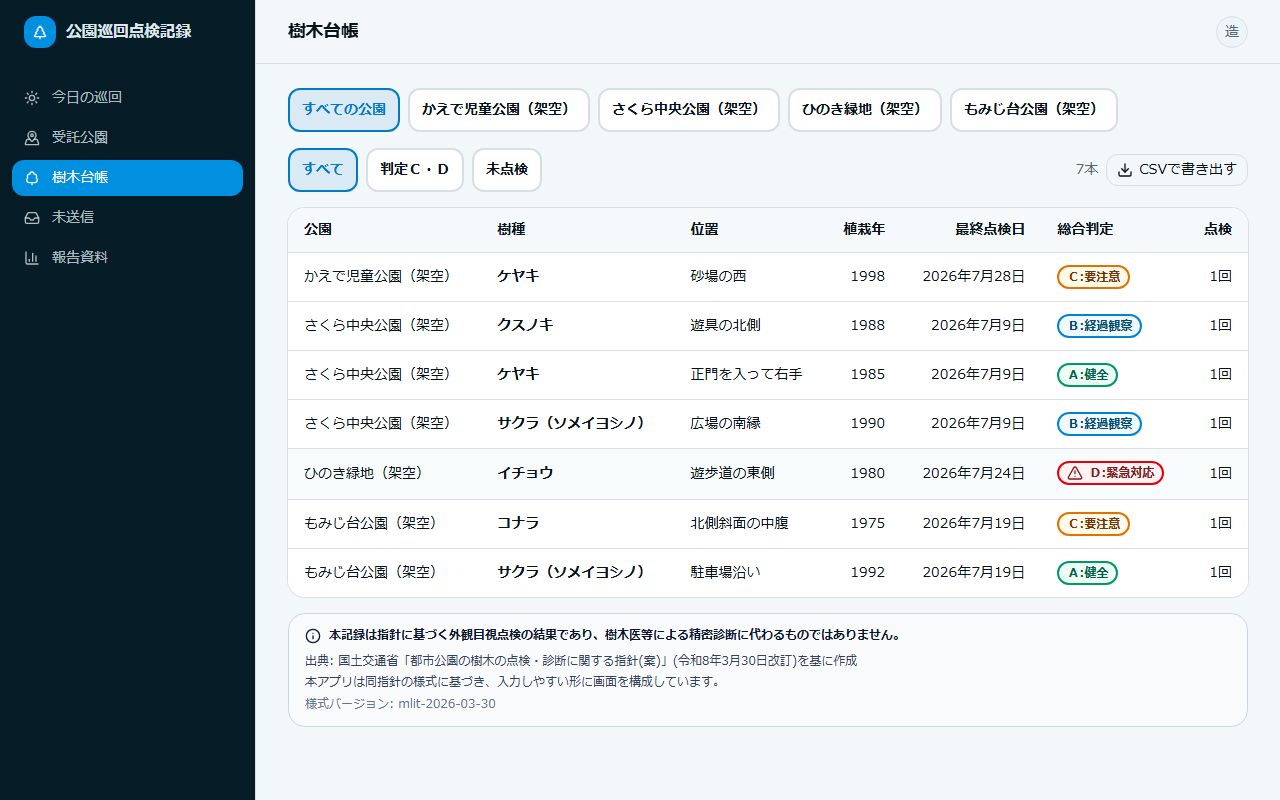Click the 2026年7月24日 inspection date

[x=973, y=474]
